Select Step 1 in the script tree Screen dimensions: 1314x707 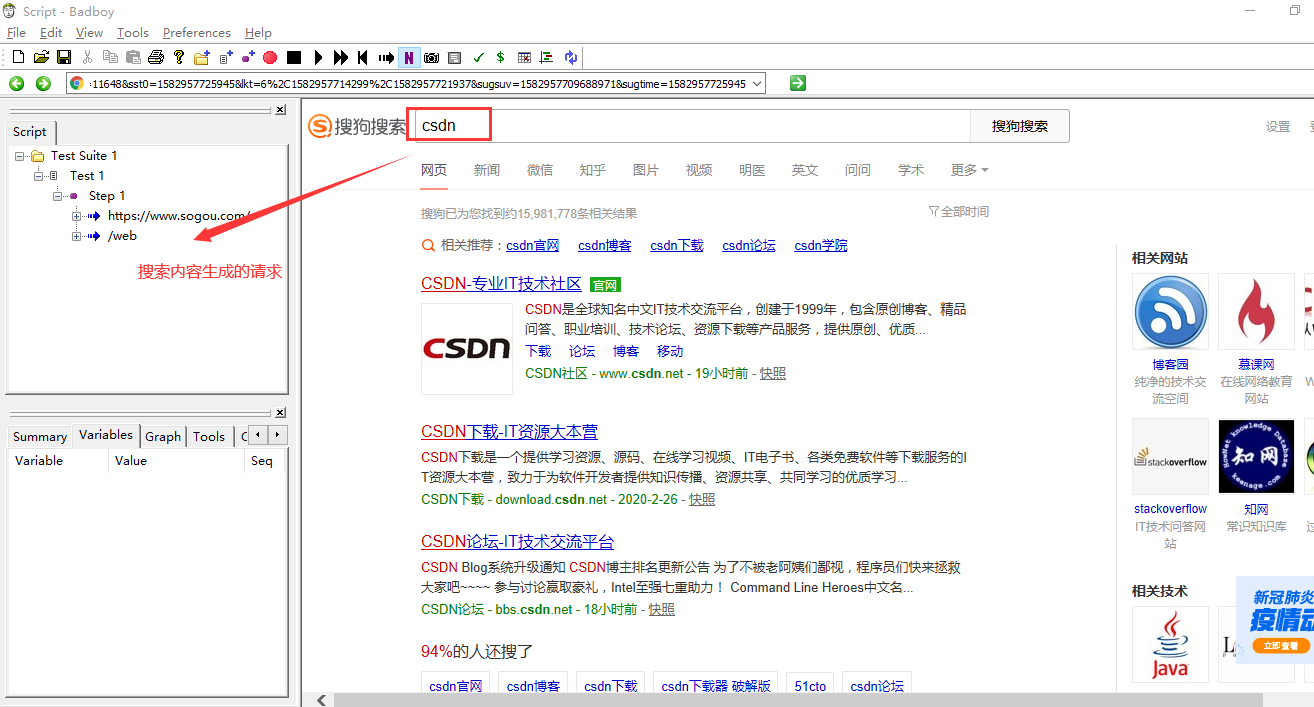[107, 196]
